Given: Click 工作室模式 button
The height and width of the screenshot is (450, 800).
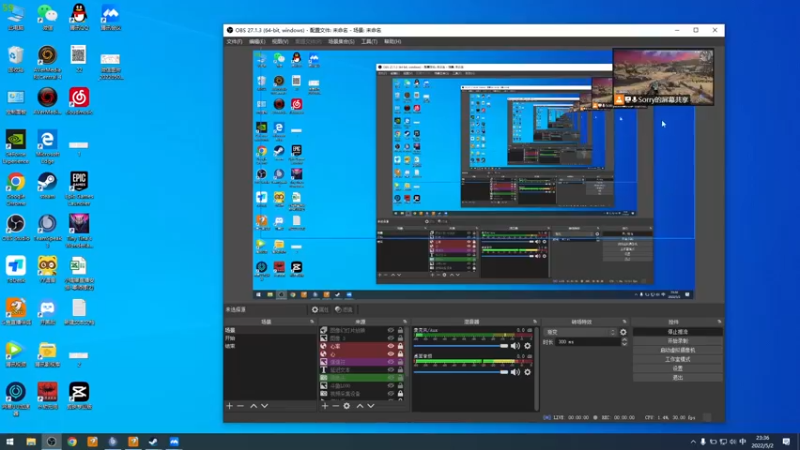Looking at the screenshot, I should pyautogui.click(x=678, y=359).
